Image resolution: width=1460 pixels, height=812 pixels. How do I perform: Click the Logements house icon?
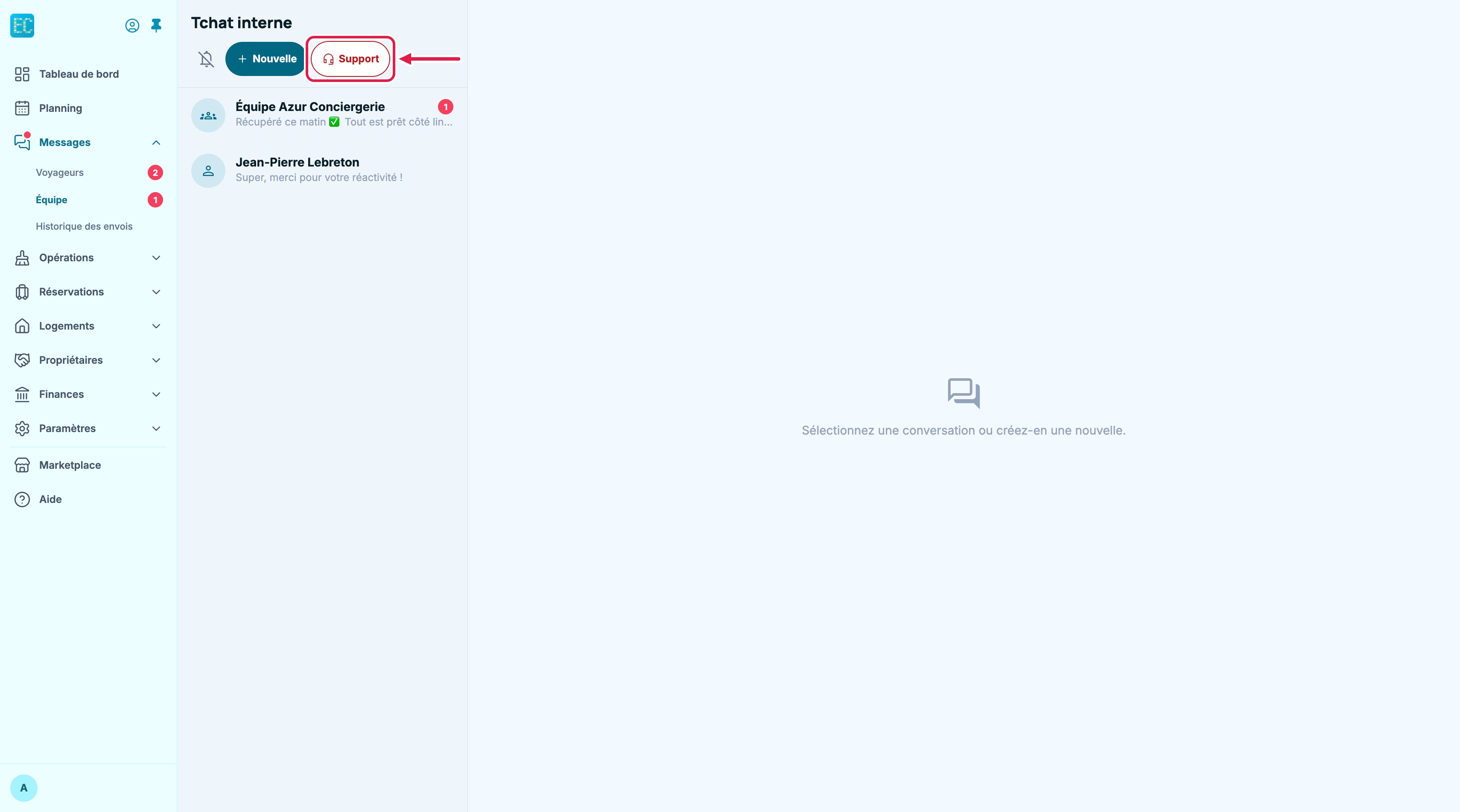point(22,326)
